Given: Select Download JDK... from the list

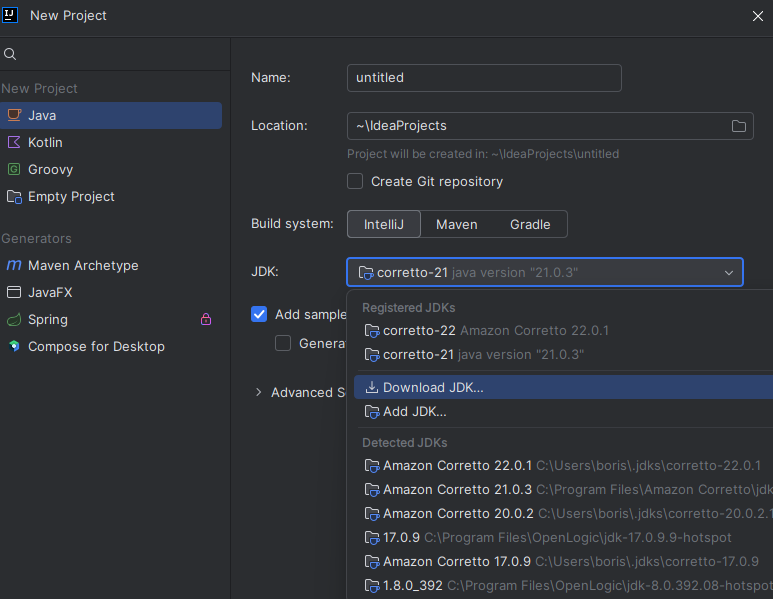Looking at the screenshot, I should click(x=433, y=388).
